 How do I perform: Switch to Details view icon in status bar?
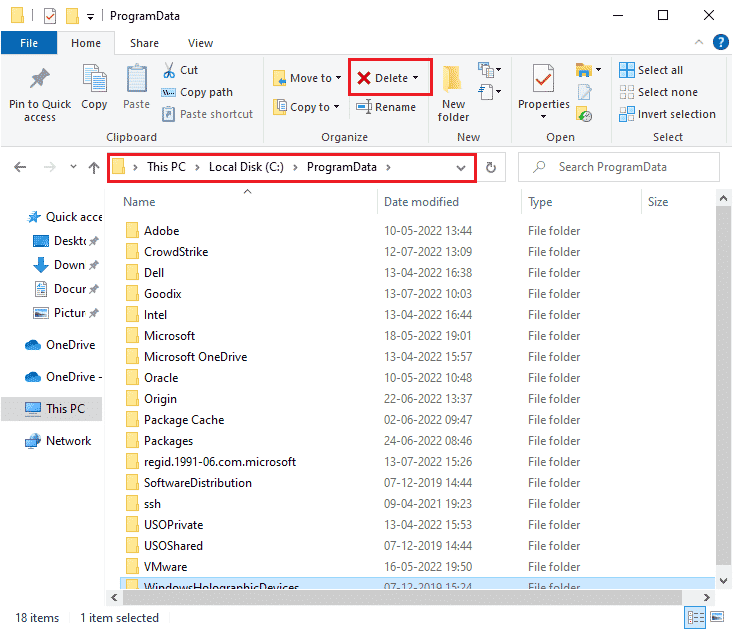[695, 618]
